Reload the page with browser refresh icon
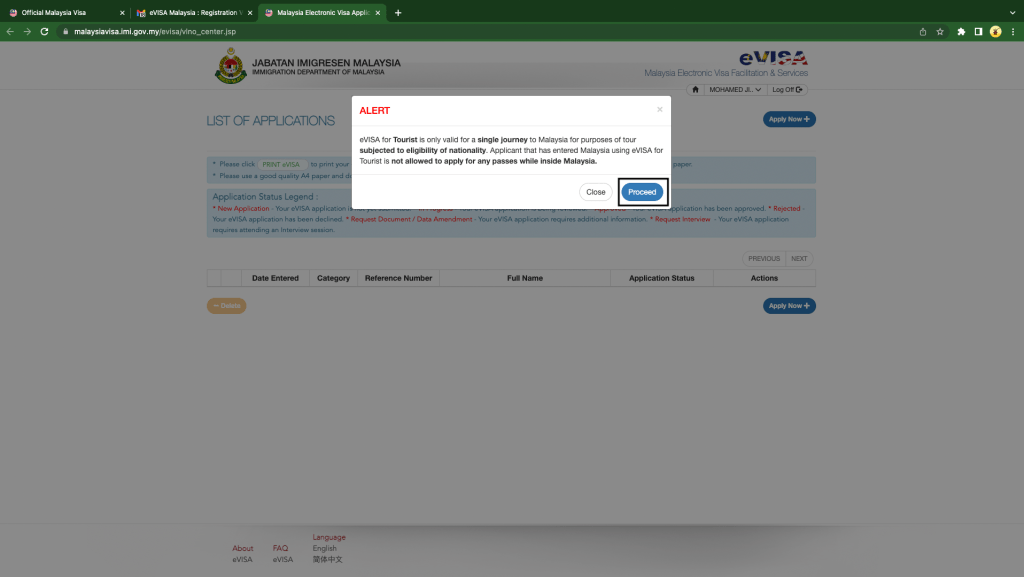 pos(44,31)
